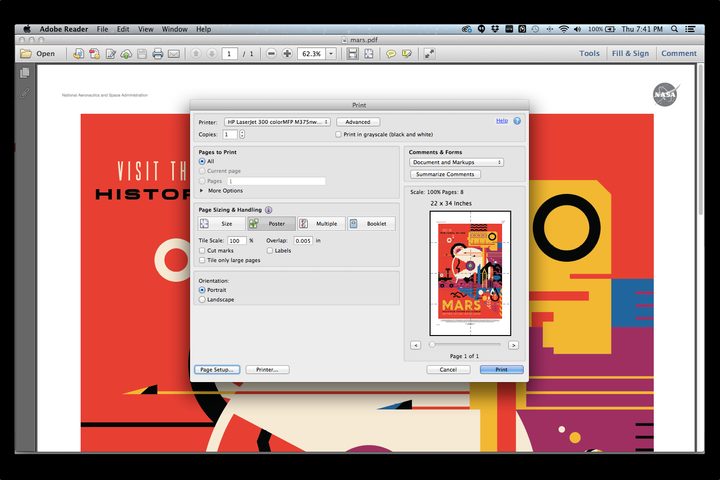Click the next preview page arrow
The width and height of the screenshot is (720, 480).
click(513, 345)
